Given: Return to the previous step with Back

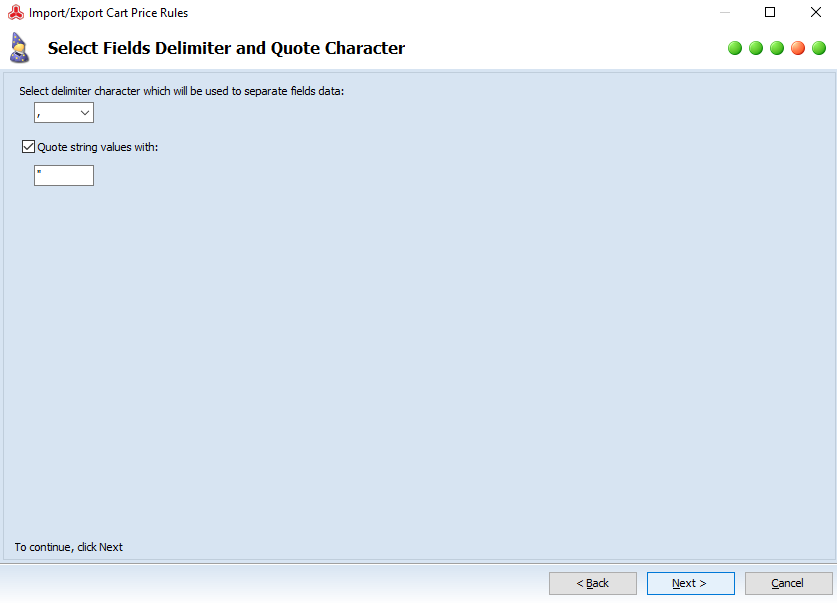Looking at the screenshot, I should coord(593,583).
